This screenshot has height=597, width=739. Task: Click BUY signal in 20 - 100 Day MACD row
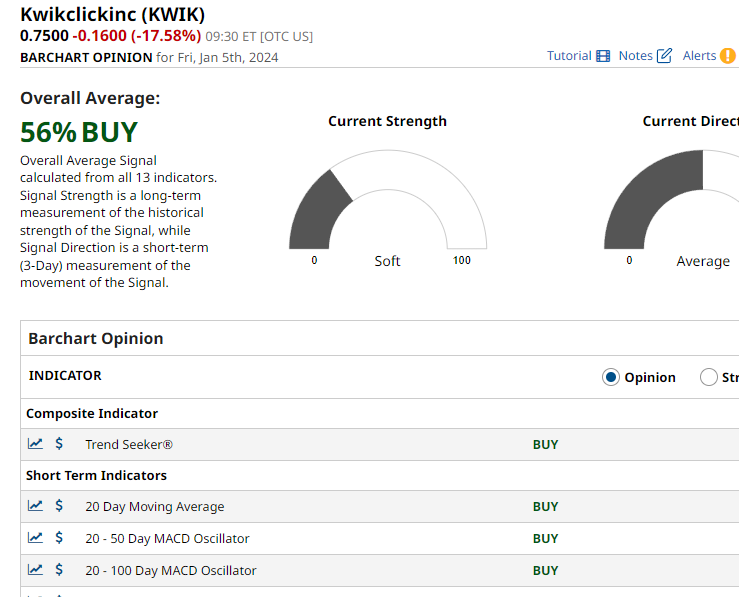pos(545,571)
